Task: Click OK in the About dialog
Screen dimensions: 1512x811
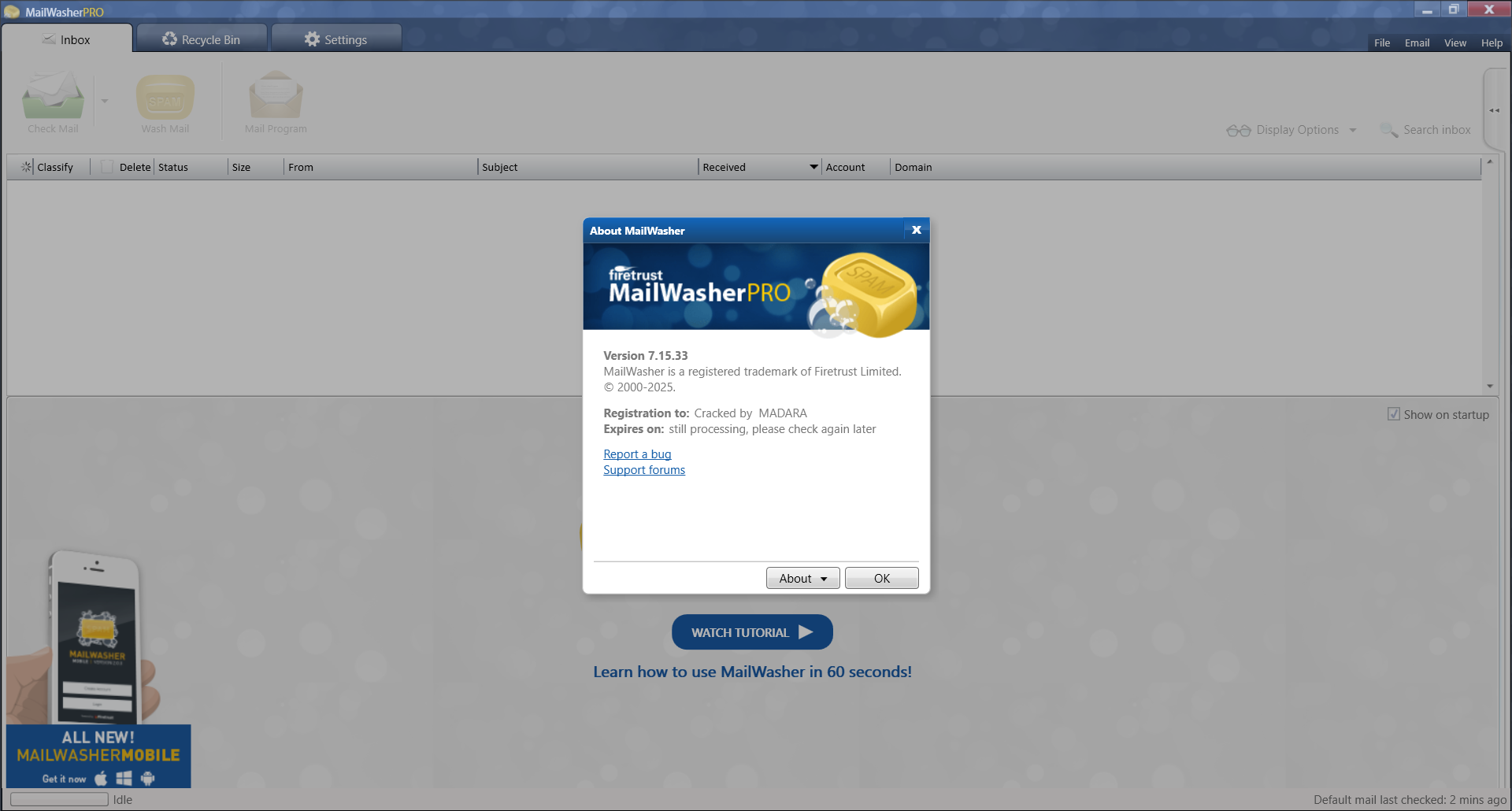Action: [881, 578]
